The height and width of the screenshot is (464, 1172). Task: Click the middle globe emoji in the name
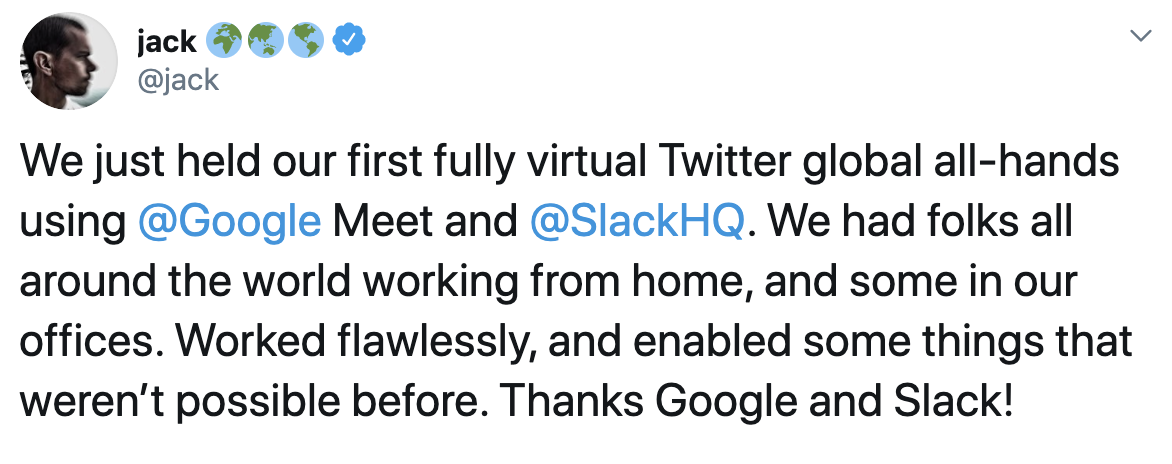coord(265,40)
